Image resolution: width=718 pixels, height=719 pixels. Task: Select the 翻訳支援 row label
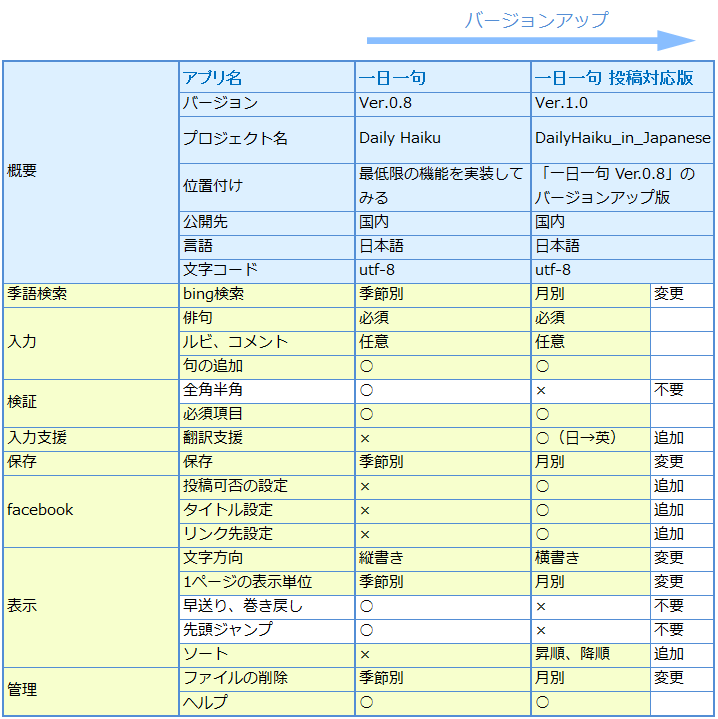266,438
